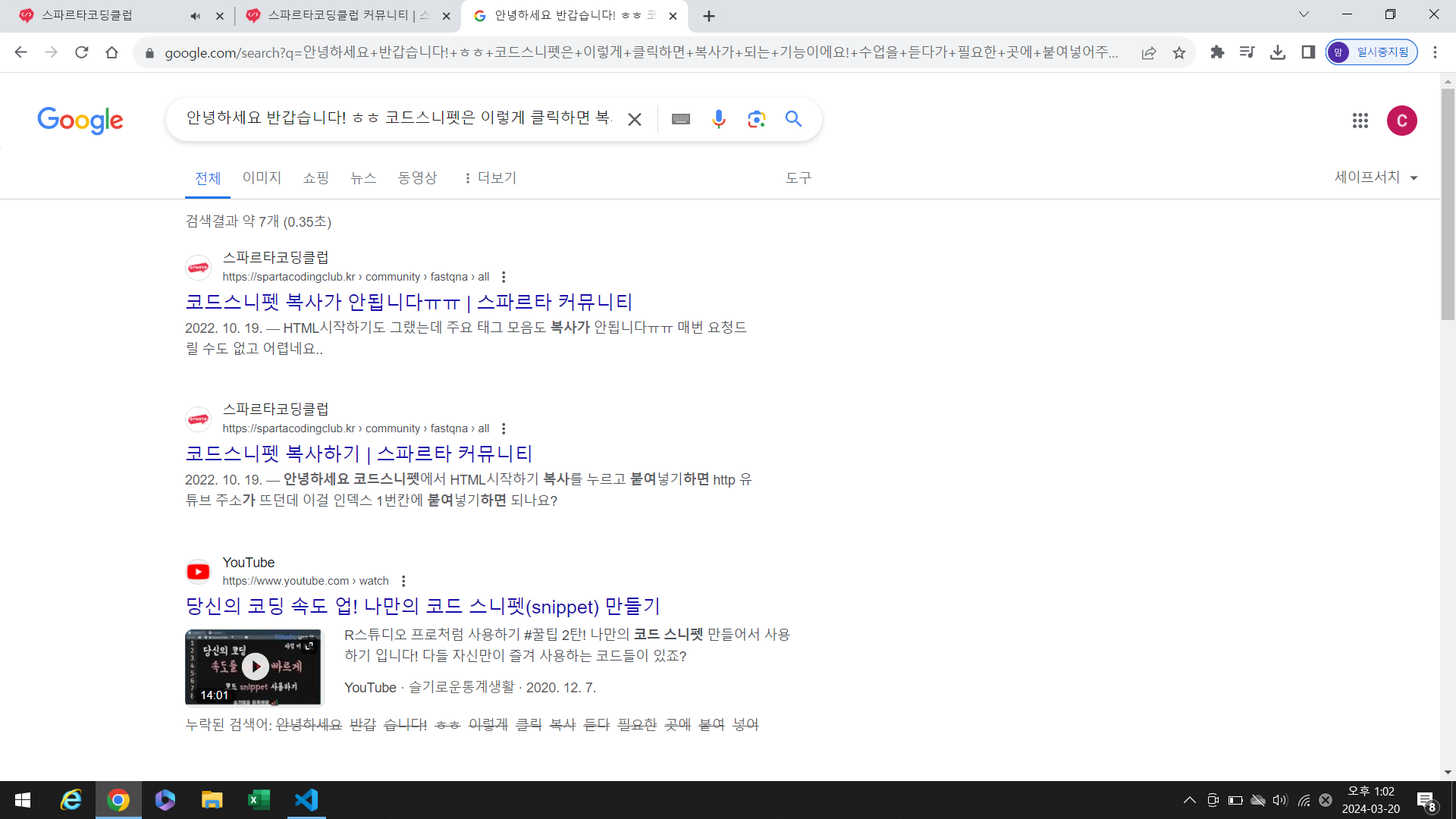Open Excel from the taskbar
1456x819 pixels.
[x=259, y=800]
